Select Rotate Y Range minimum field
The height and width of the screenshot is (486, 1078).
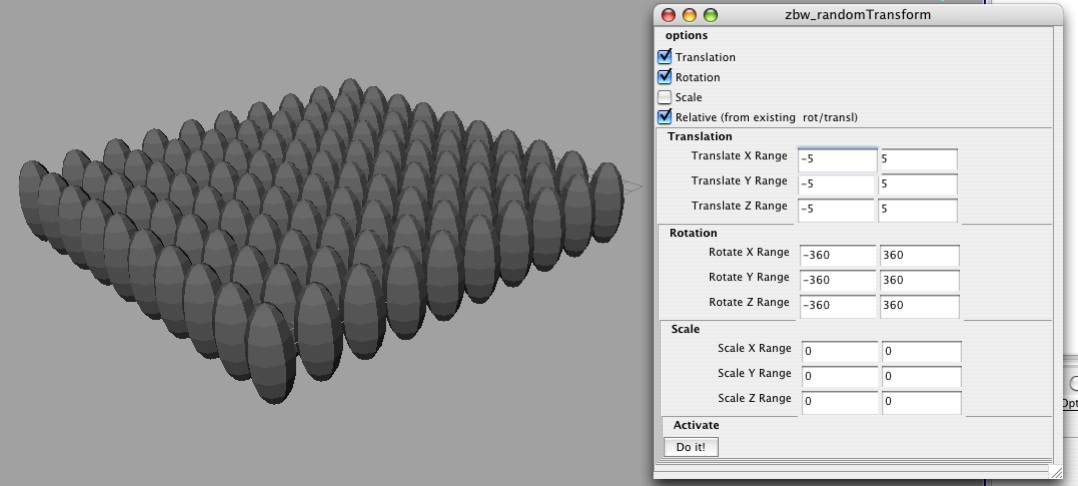838,280
